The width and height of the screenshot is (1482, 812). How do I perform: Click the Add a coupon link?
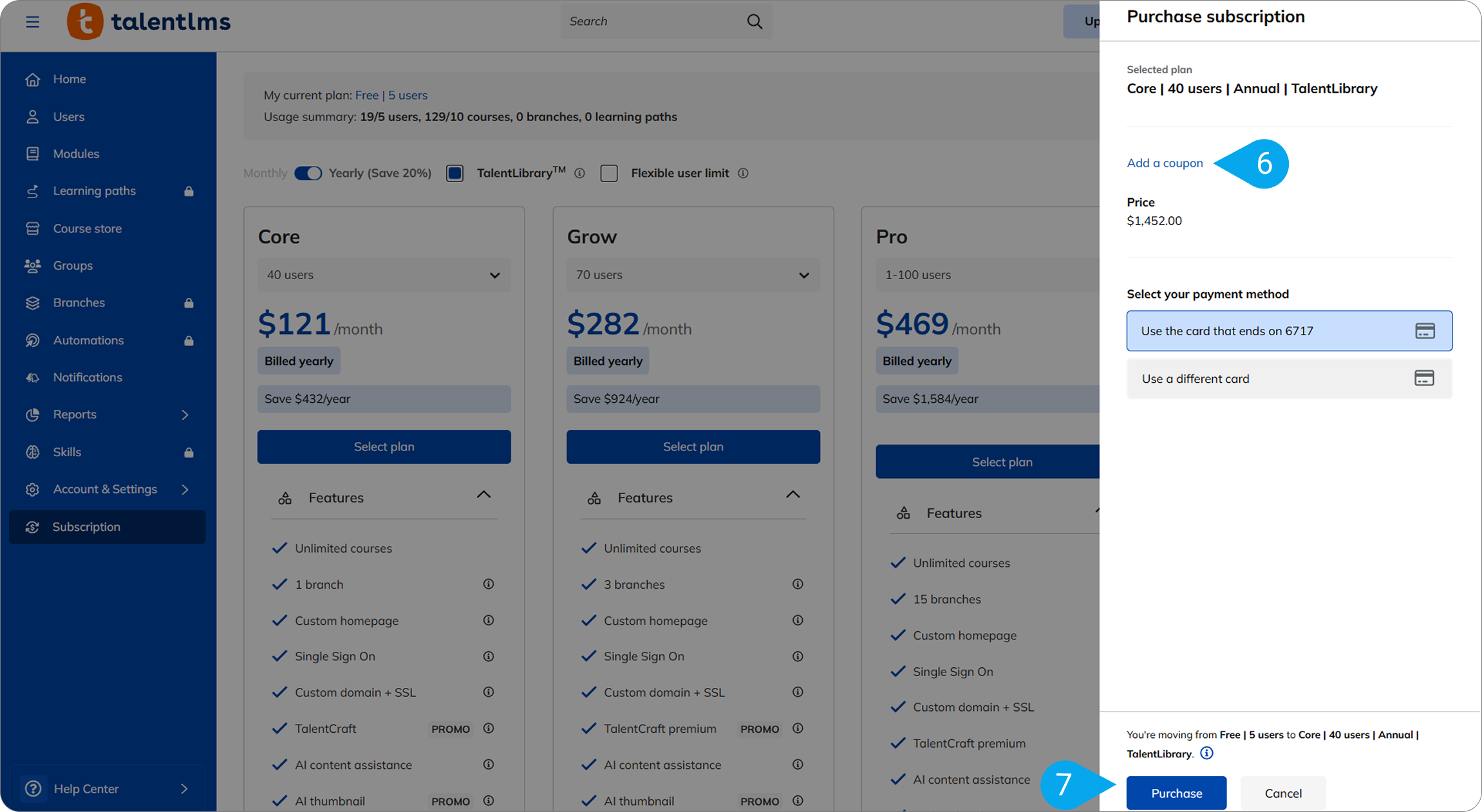tap(1164, 163)
